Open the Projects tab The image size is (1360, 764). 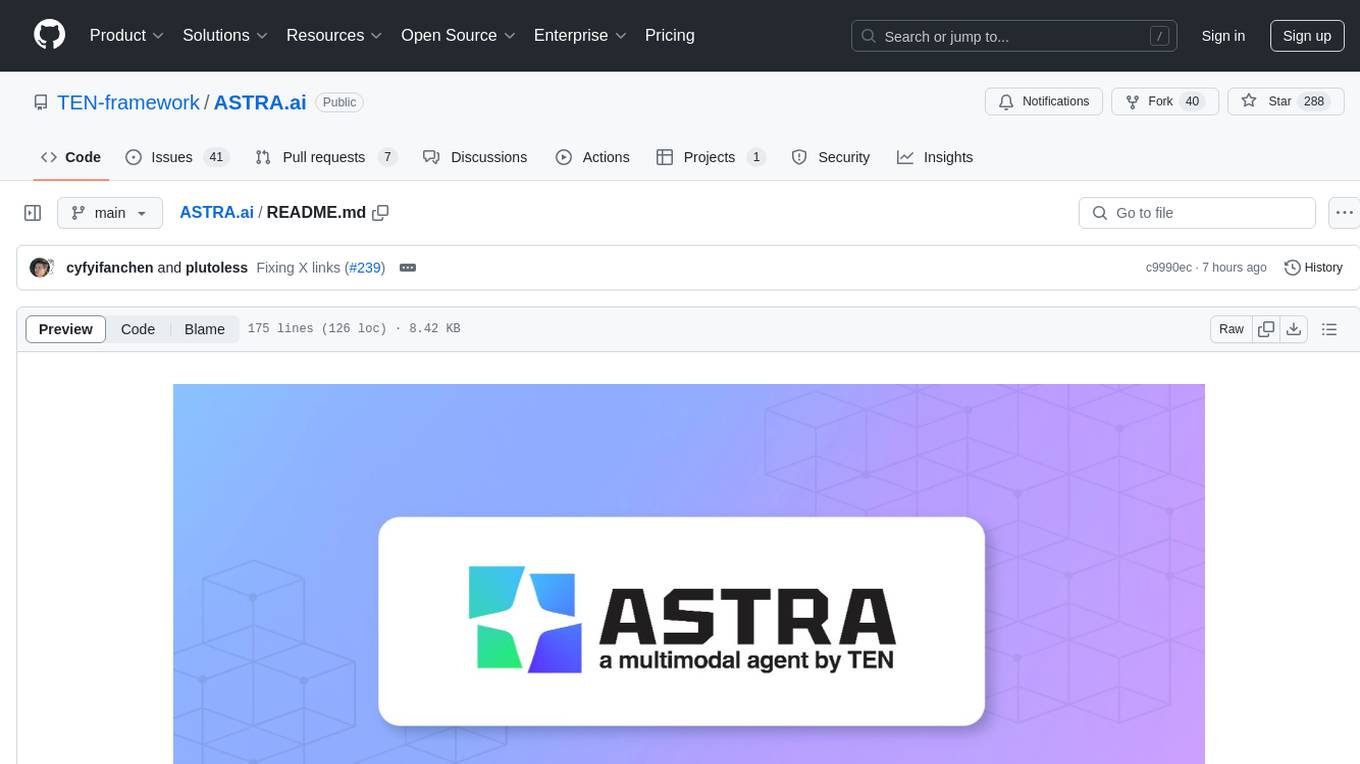point(711,157)
